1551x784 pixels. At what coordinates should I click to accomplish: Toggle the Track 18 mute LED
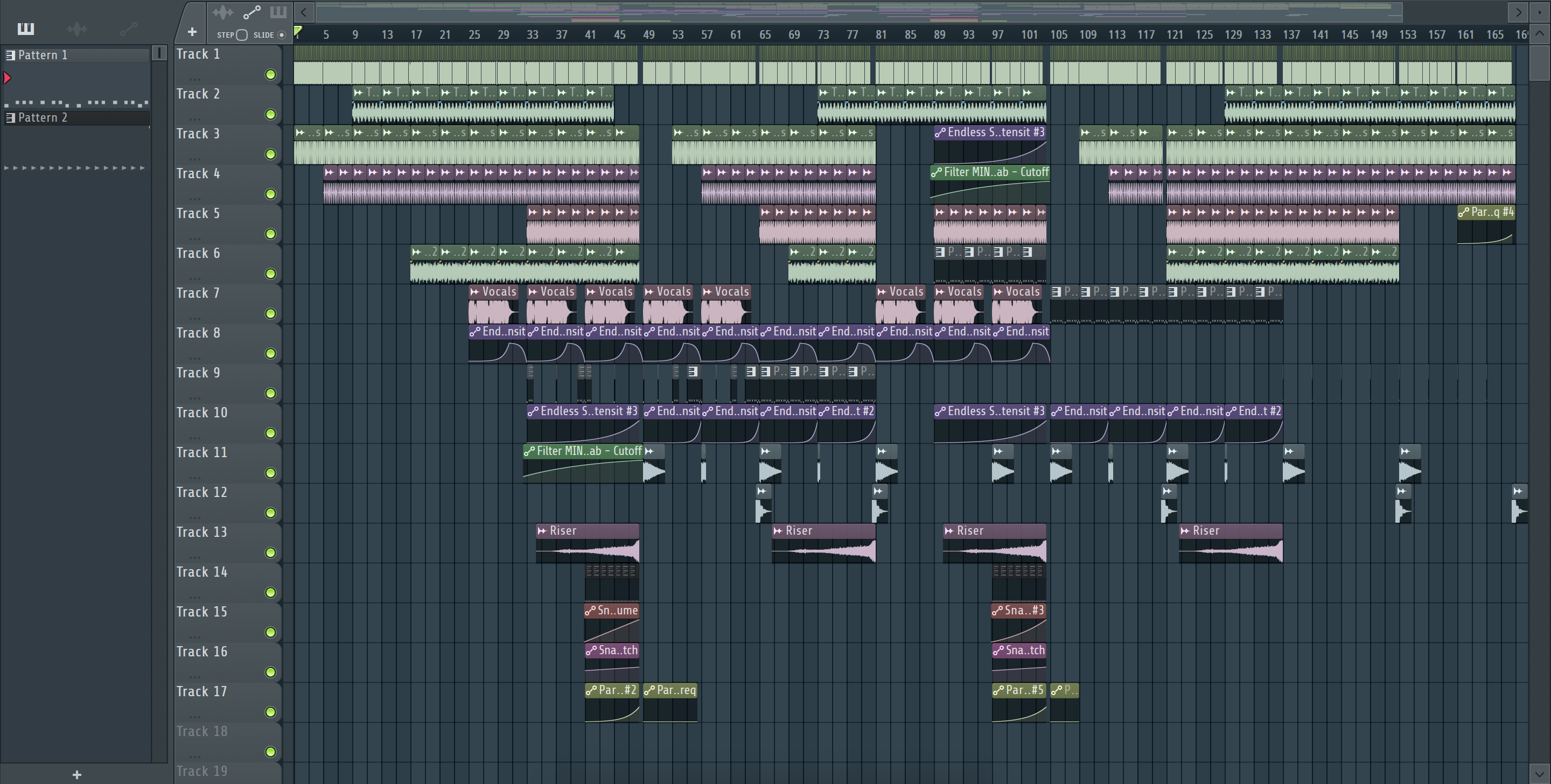click(271, 752)
